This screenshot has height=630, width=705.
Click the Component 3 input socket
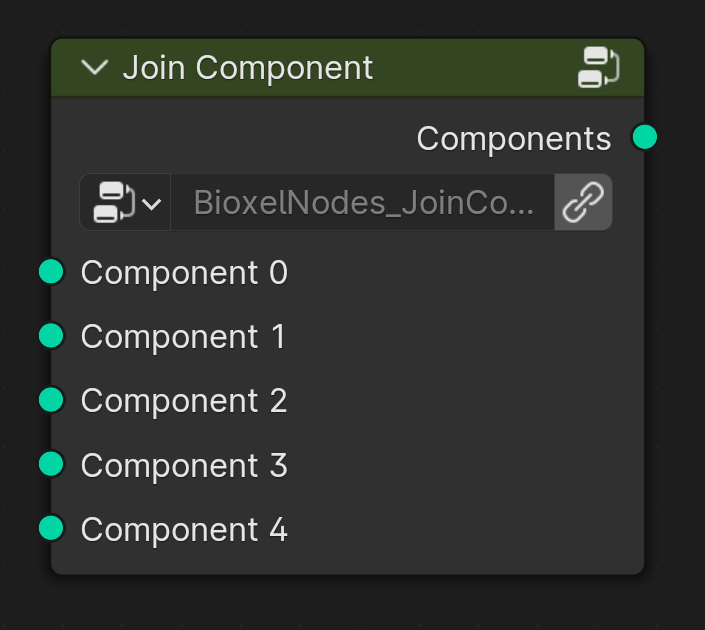(x=51, y=464)
